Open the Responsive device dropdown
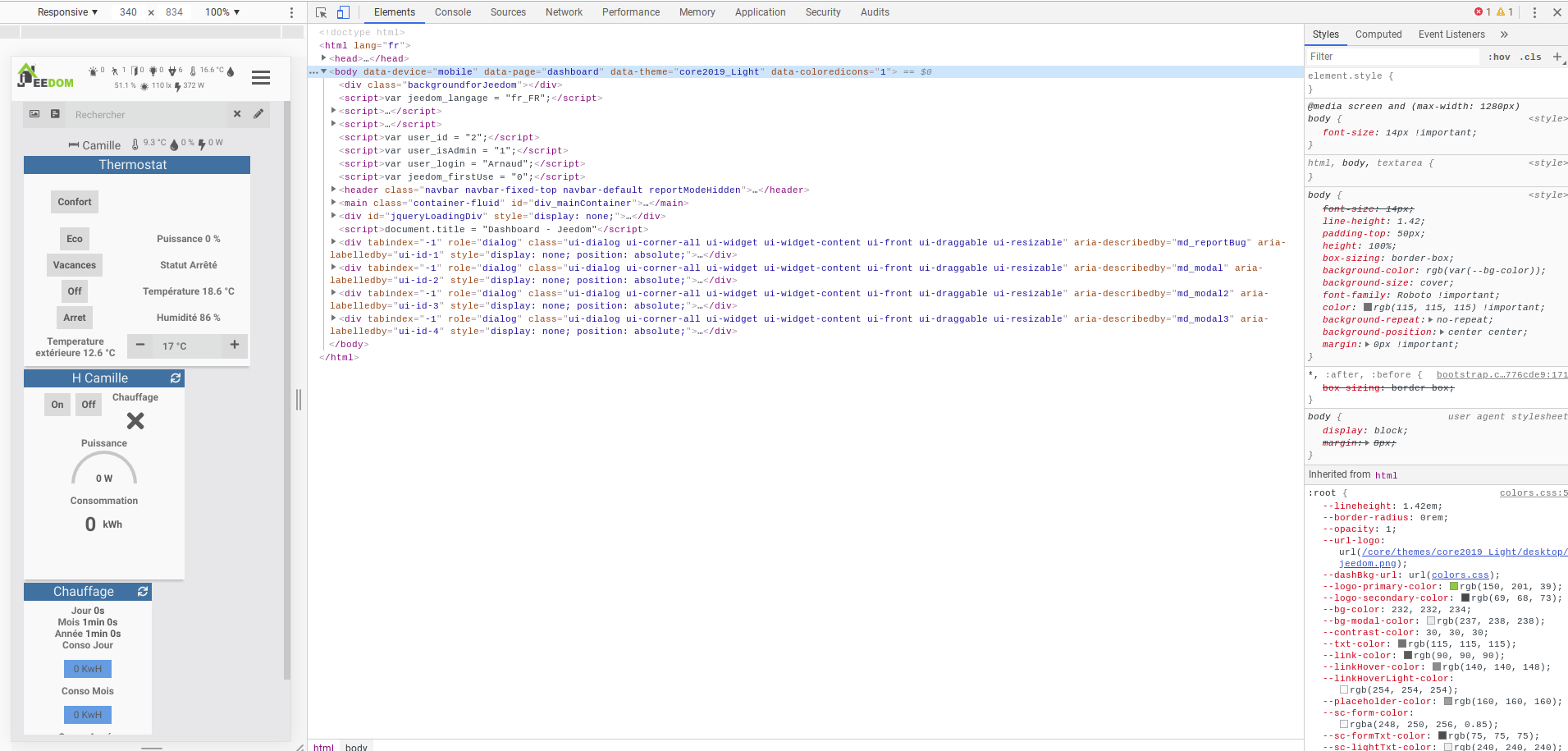The image size is (1568, 751). click(x=68, y=12)
